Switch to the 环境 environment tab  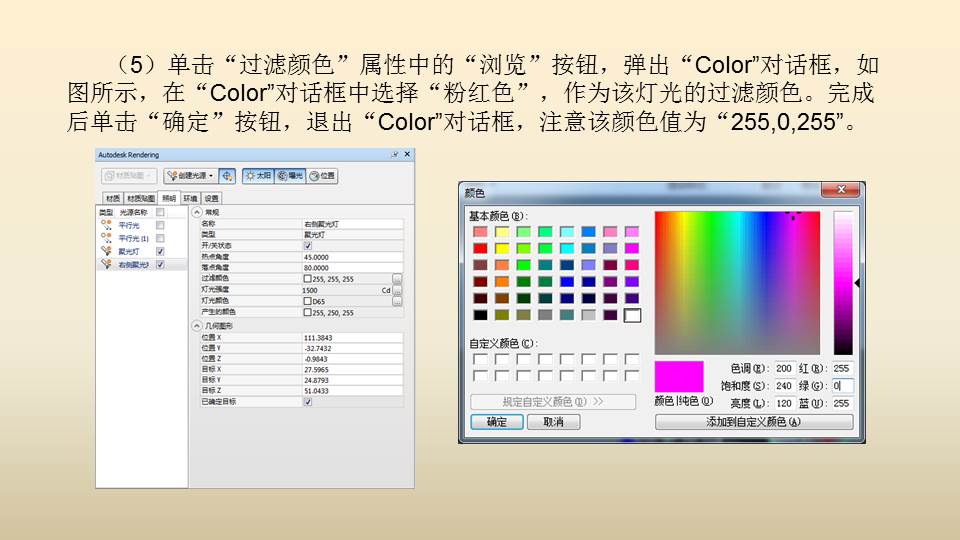190,198
